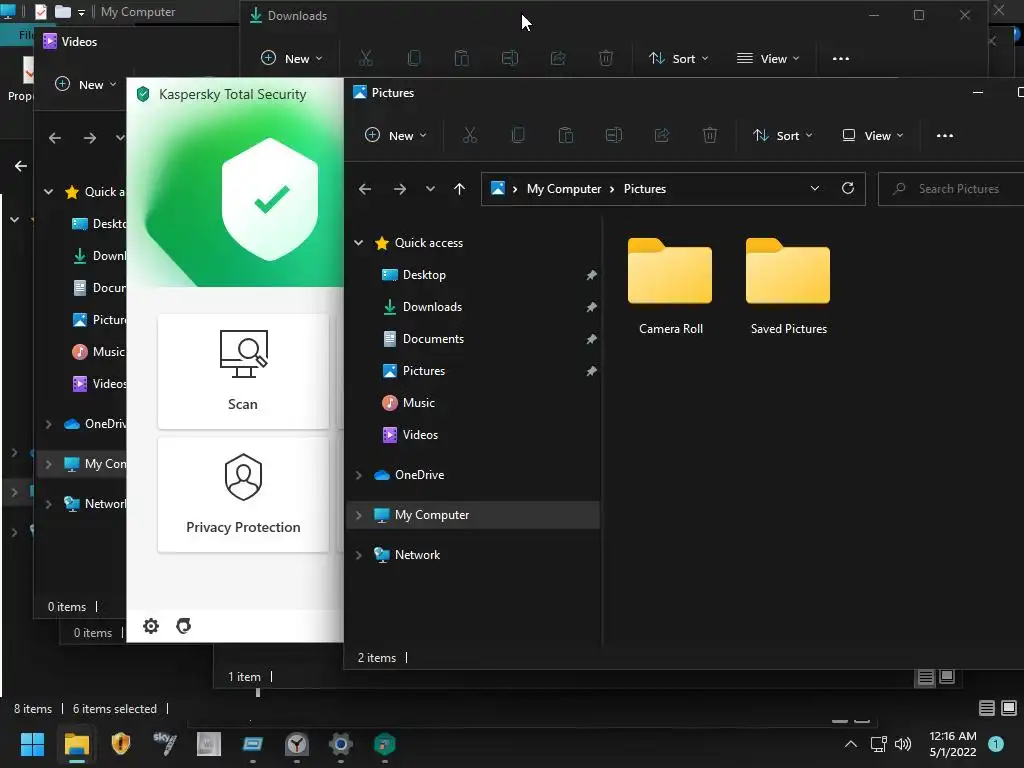
Task: Expand Network in Videos window sidebar
Action: (48, 504)
